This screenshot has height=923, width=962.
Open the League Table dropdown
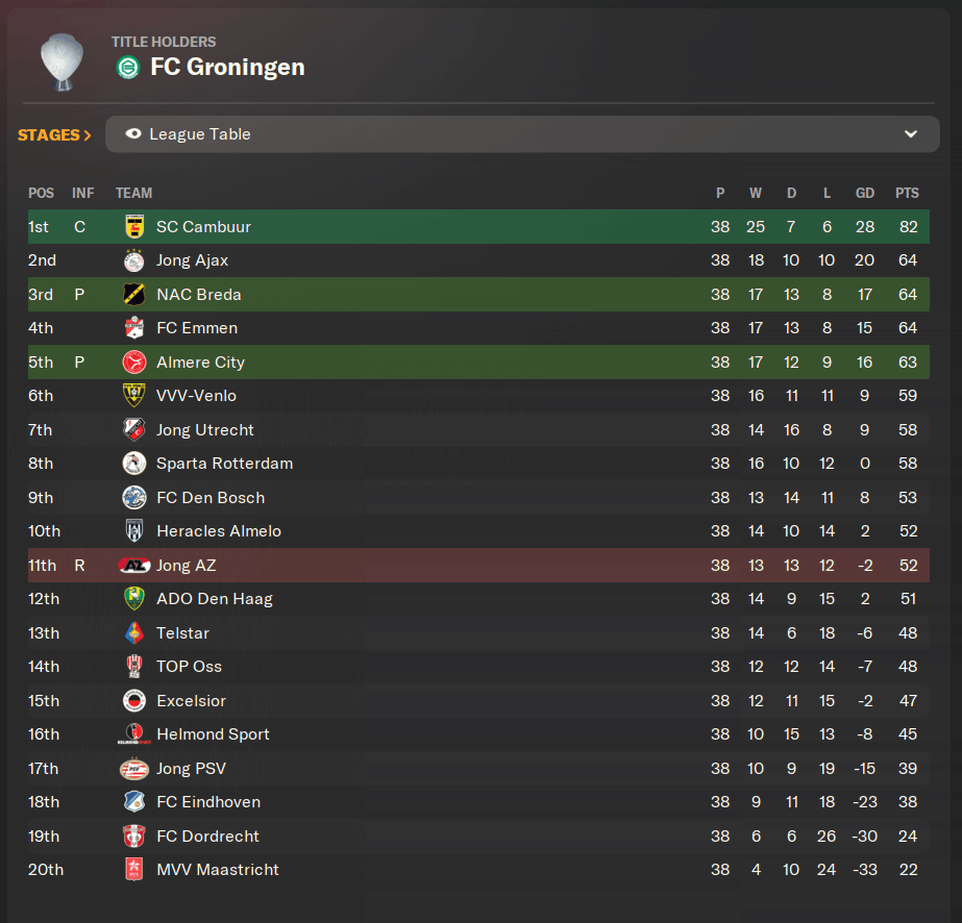[522, 134]
